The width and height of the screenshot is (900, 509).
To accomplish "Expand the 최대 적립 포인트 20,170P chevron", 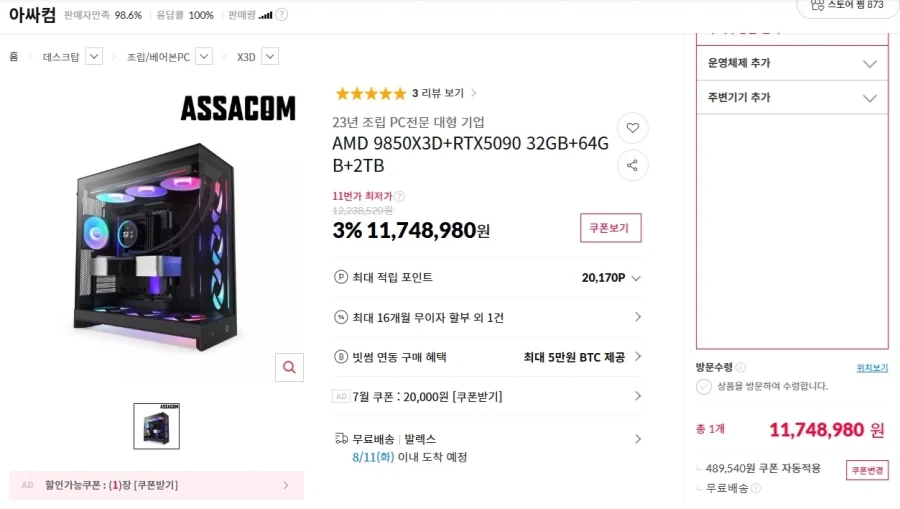I will pyautogui.click(x=636, y=278).
